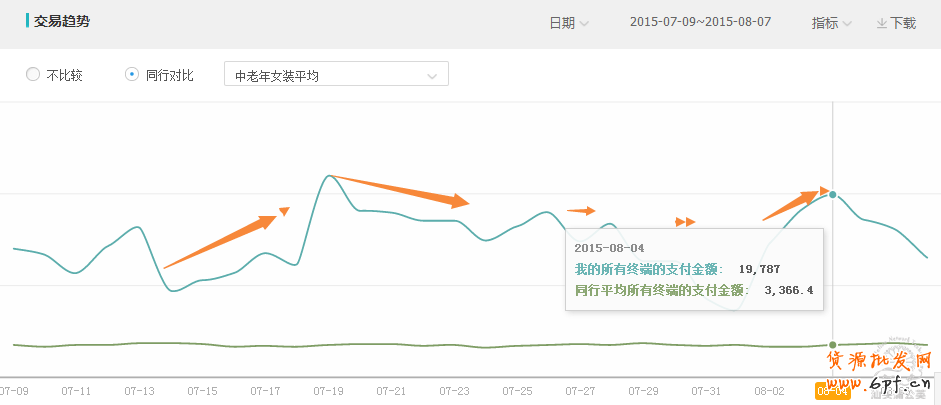Select the 同行对比 radio button
This screenshot has width=941, height=405.
tap(132, 75)
